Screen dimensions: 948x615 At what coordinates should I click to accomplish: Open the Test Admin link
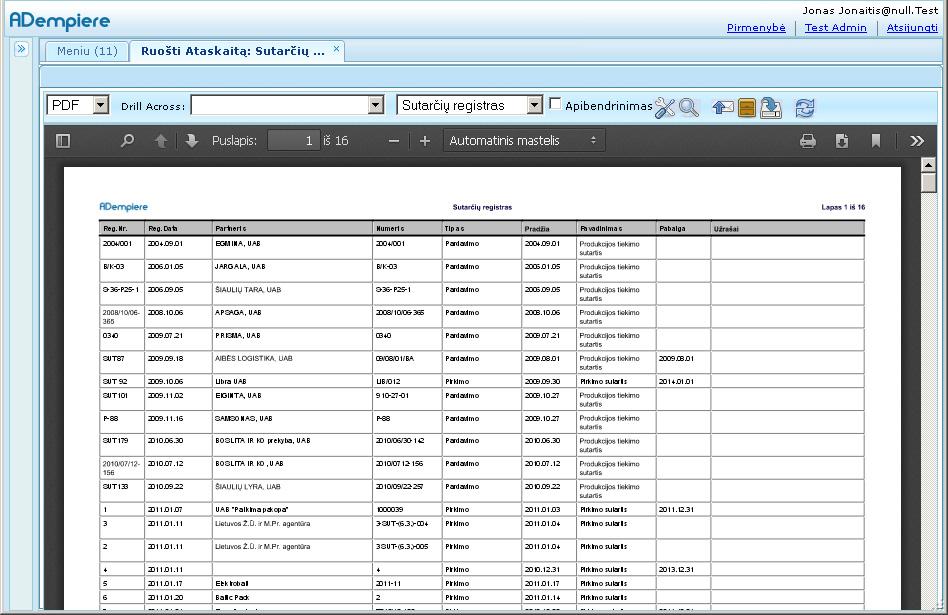(x=835, y=28)
